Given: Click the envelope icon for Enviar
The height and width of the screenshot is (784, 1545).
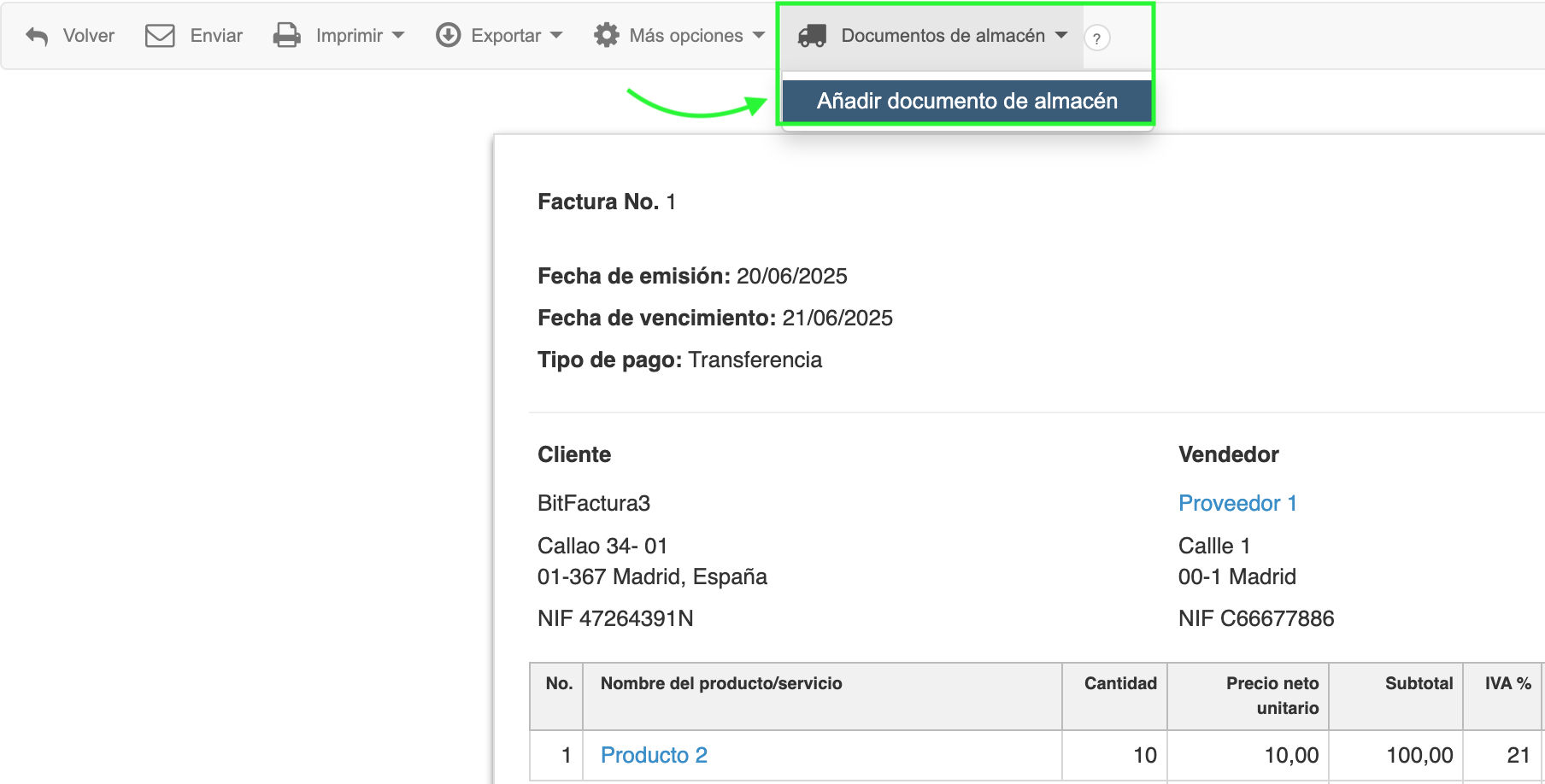Looking at the screenshot, I should coord(160,36).
